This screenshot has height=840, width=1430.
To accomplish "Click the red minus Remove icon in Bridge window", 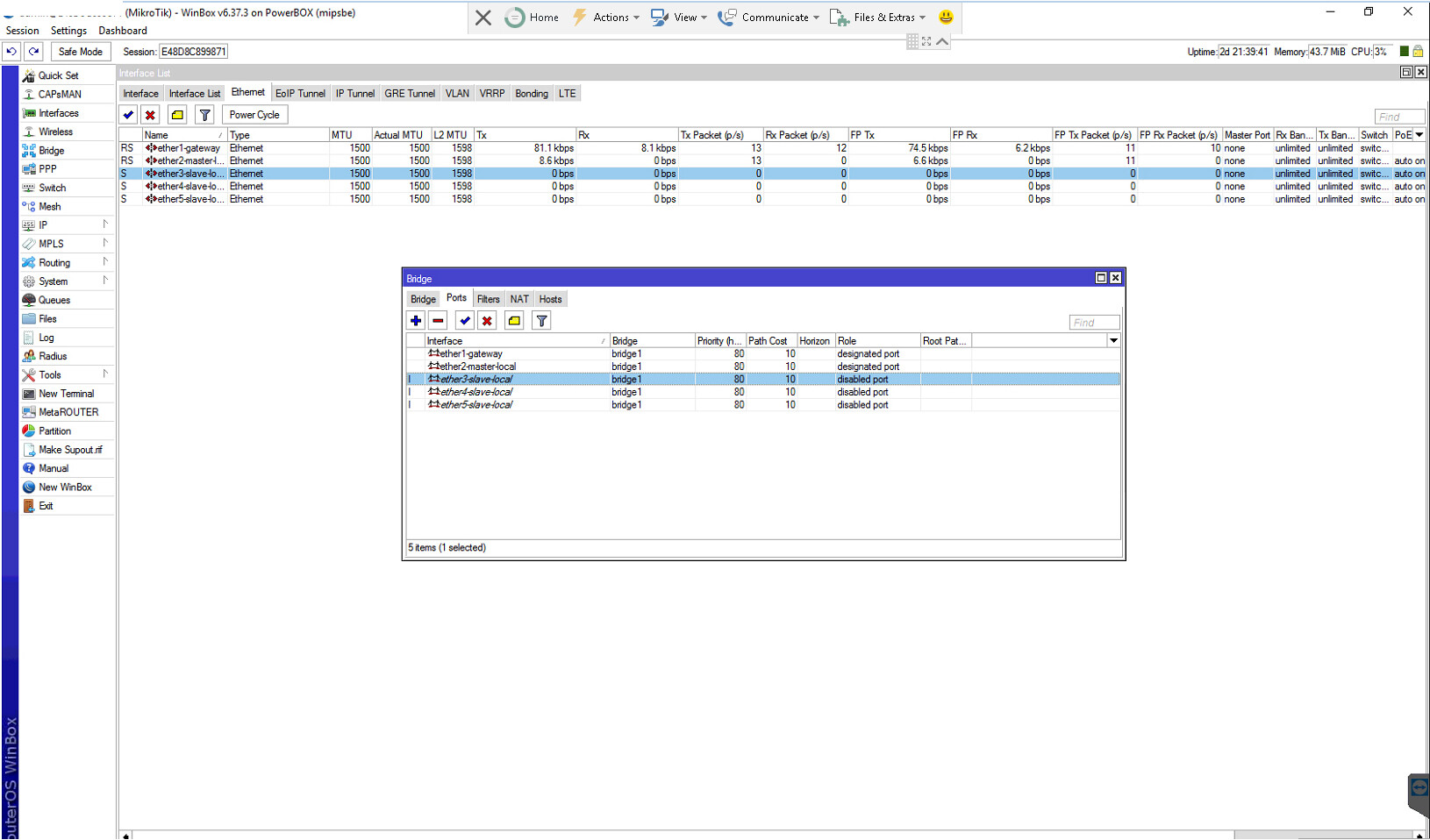I will coord(438,321).
